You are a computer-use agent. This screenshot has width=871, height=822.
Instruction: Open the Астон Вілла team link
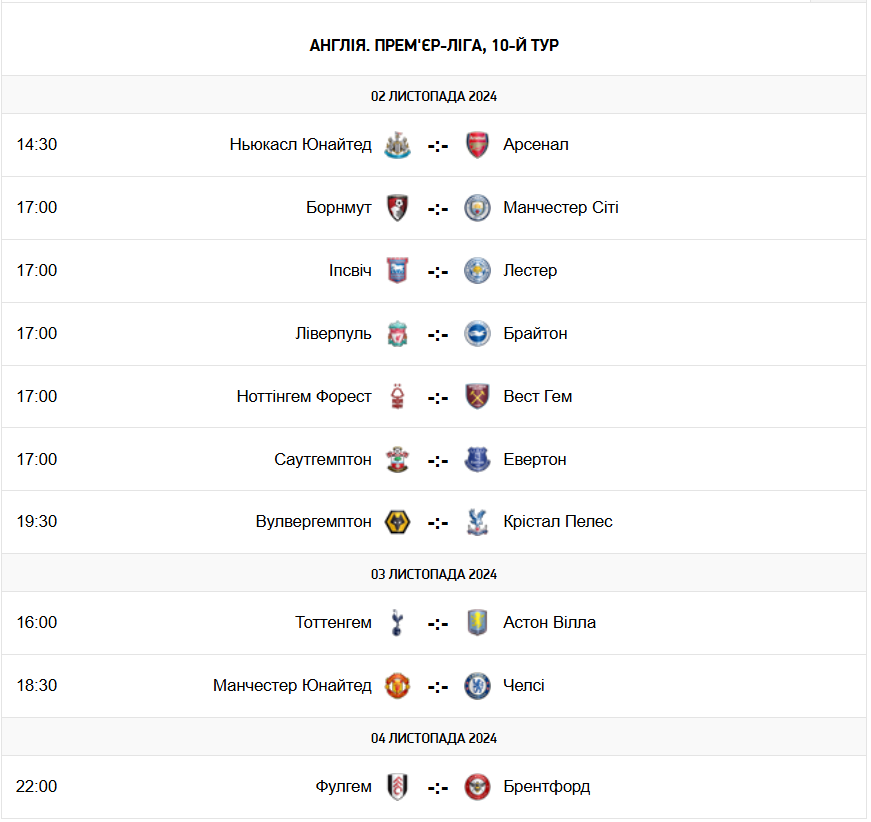coord(549,623)
